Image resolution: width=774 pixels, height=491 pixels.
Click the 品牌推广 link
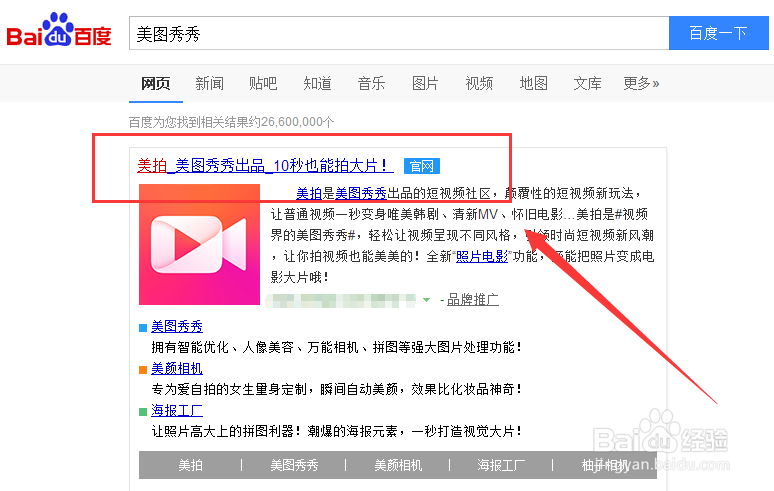coord(472,300)
